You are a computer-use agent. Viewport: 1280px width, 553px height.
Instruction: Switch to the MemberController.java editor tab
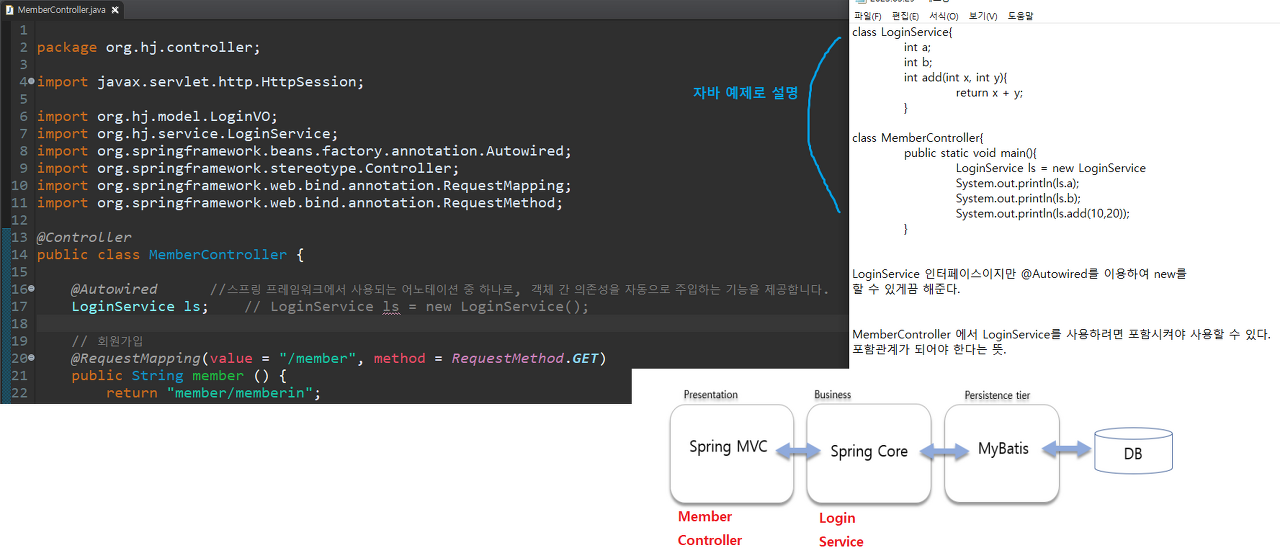click(x=61, y=9)
